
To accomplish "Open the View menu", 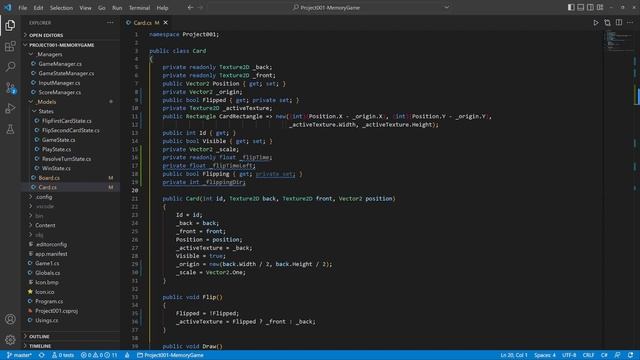I will (85, 8).
